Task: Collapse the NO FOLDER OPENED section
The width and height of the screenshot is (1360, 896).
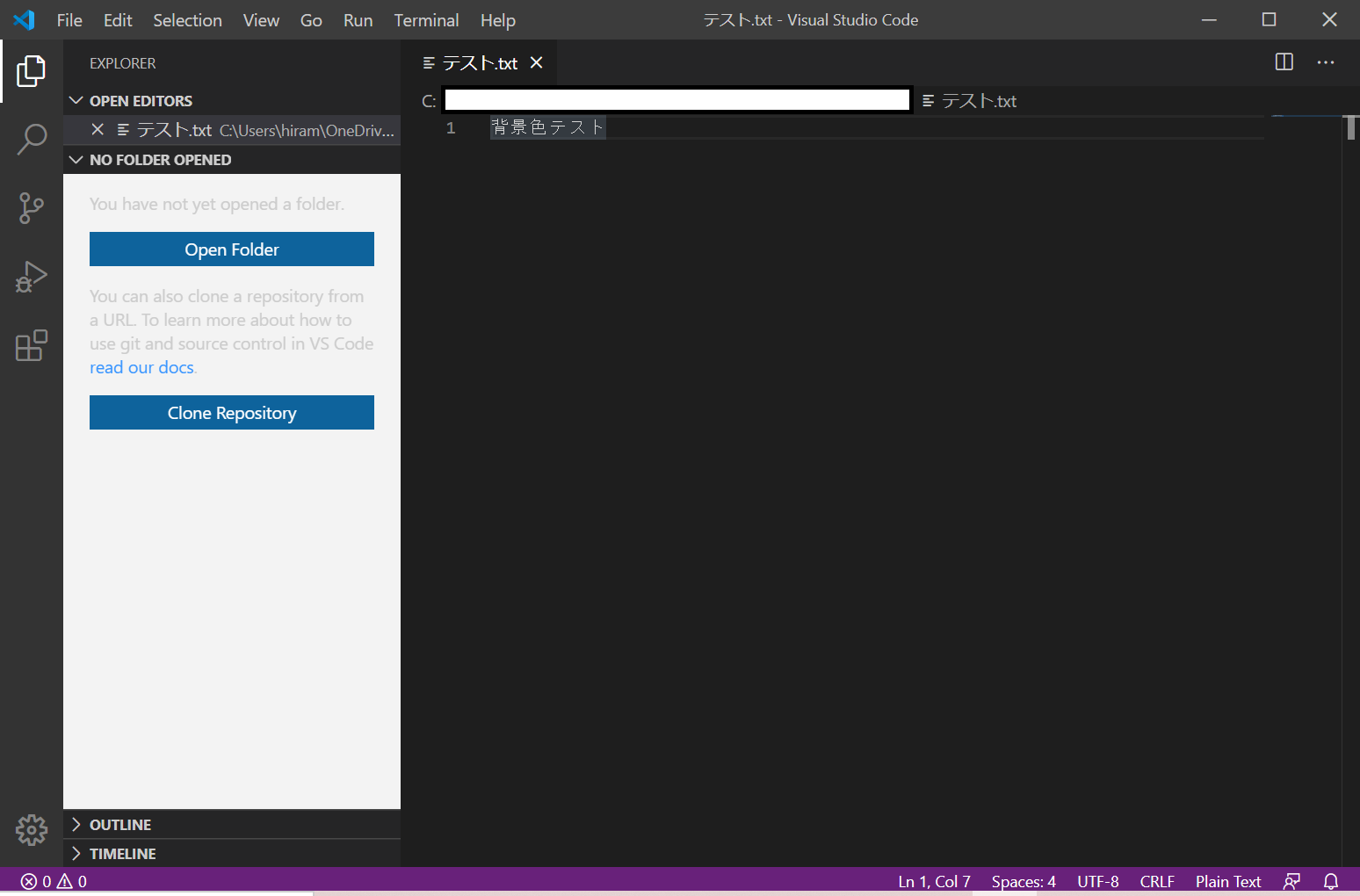Action: (232, 160)
